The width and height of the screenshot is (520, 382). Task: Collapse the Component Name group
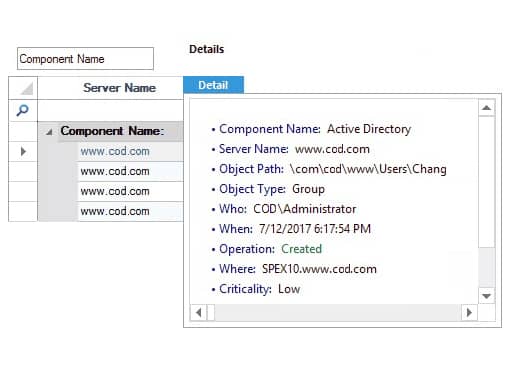(49, 132)
